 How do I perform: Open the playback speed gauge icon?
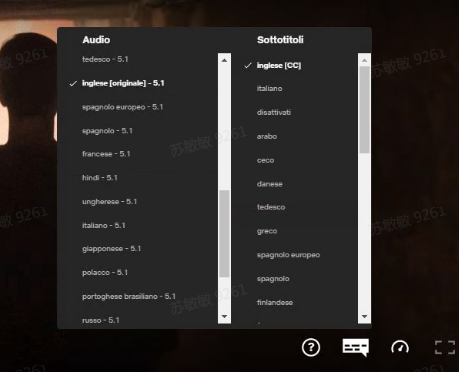tap(400, 347)
